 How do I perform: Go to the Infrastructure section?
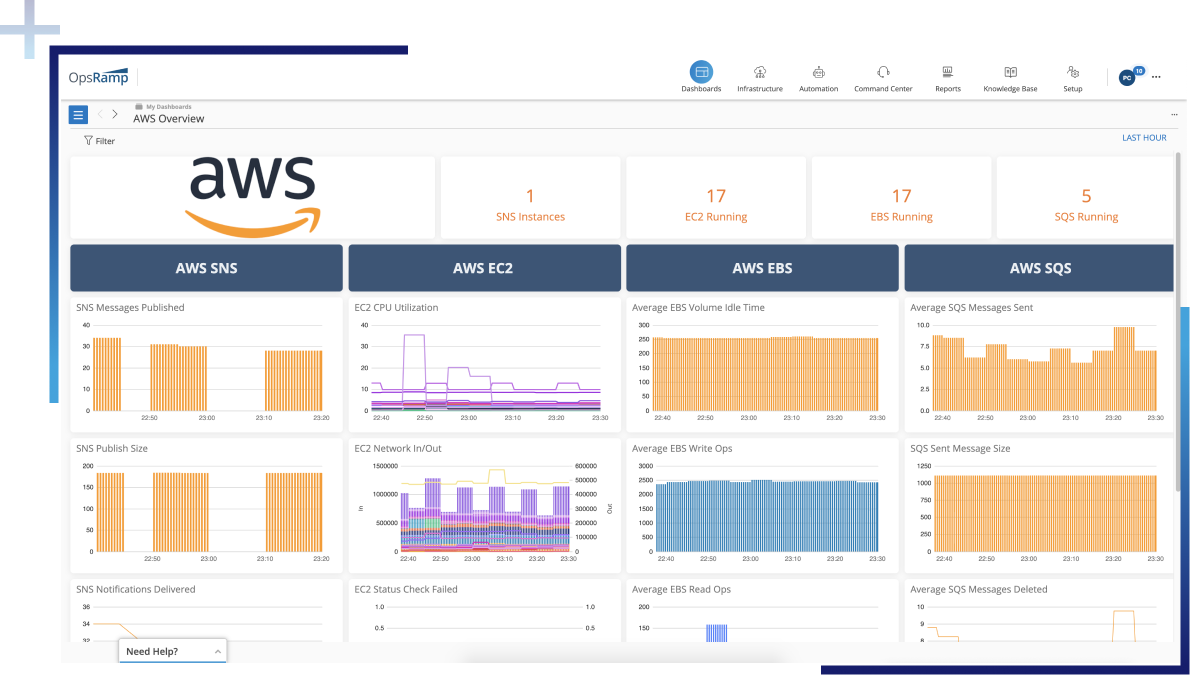tap(760, 77)
